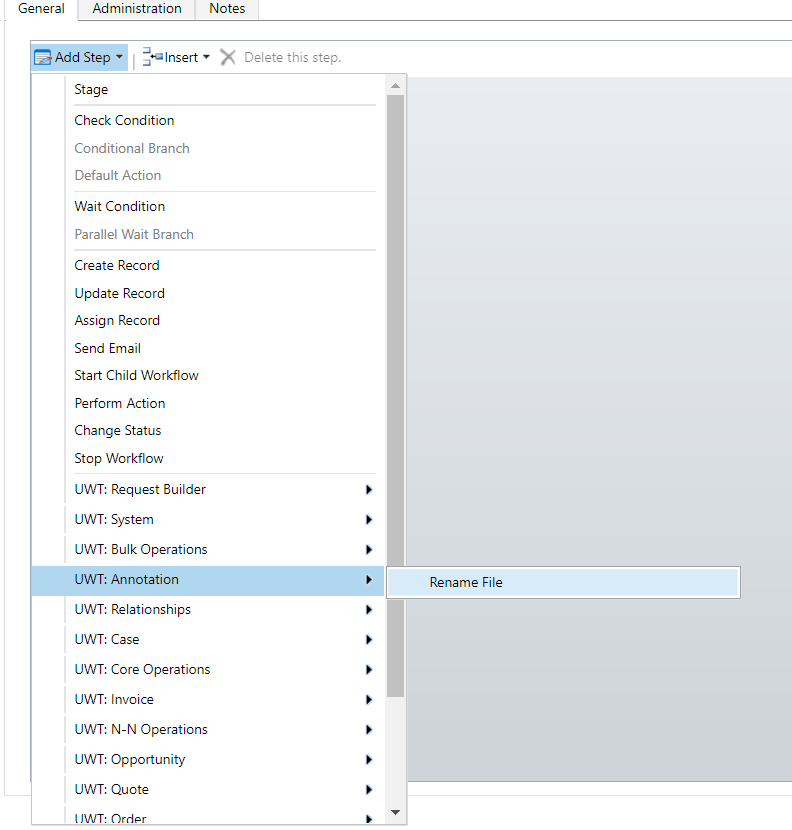Viewport: 792px width, 830px height.
Task: Click Rename File in the submenu
Action: [x=563, y=583]
